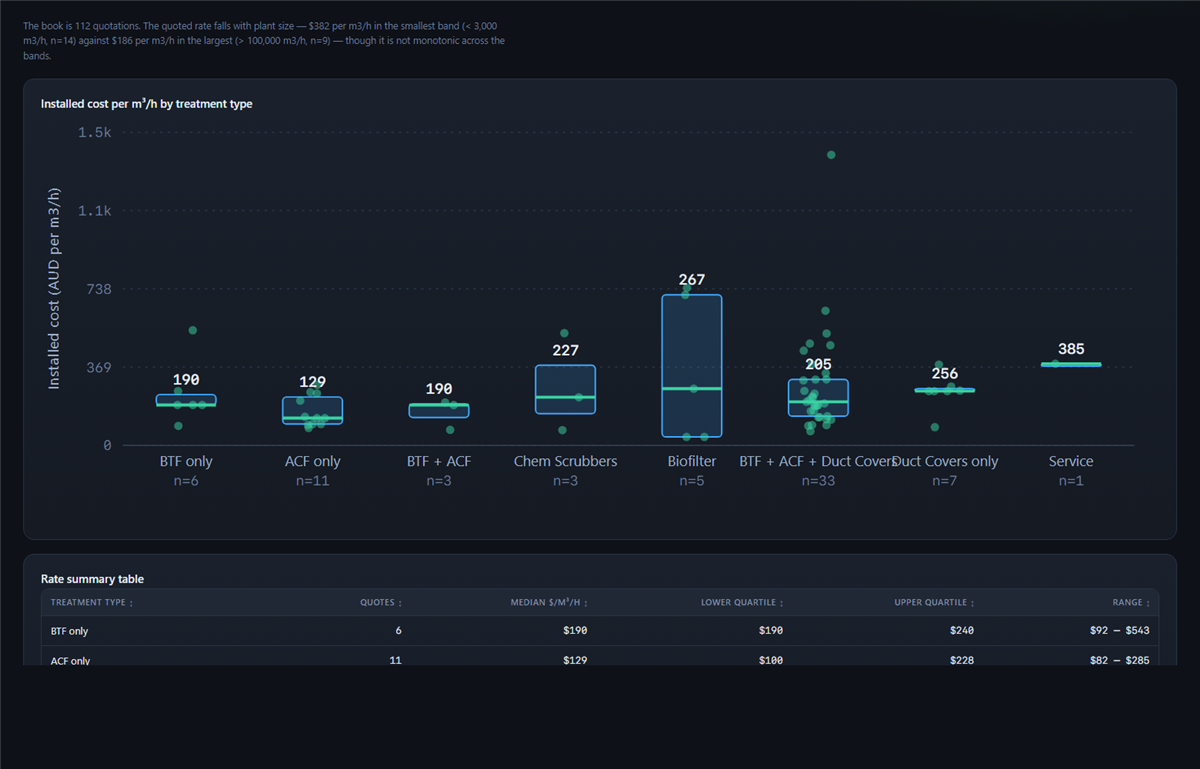Sort by the UPPER QUARTILE column header

point(934,603)
